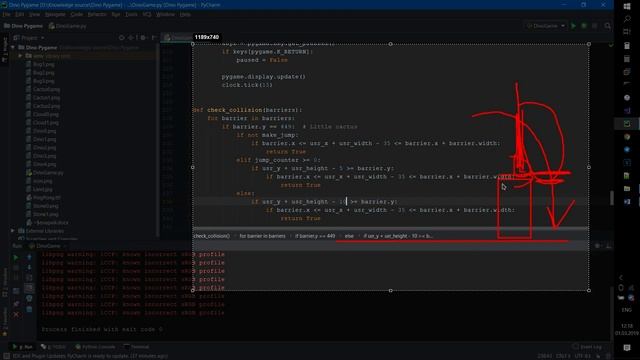640x360 pixels.
Task: Open the ENG language indicator
Action: pyautogui.click(x=627, y=310)
